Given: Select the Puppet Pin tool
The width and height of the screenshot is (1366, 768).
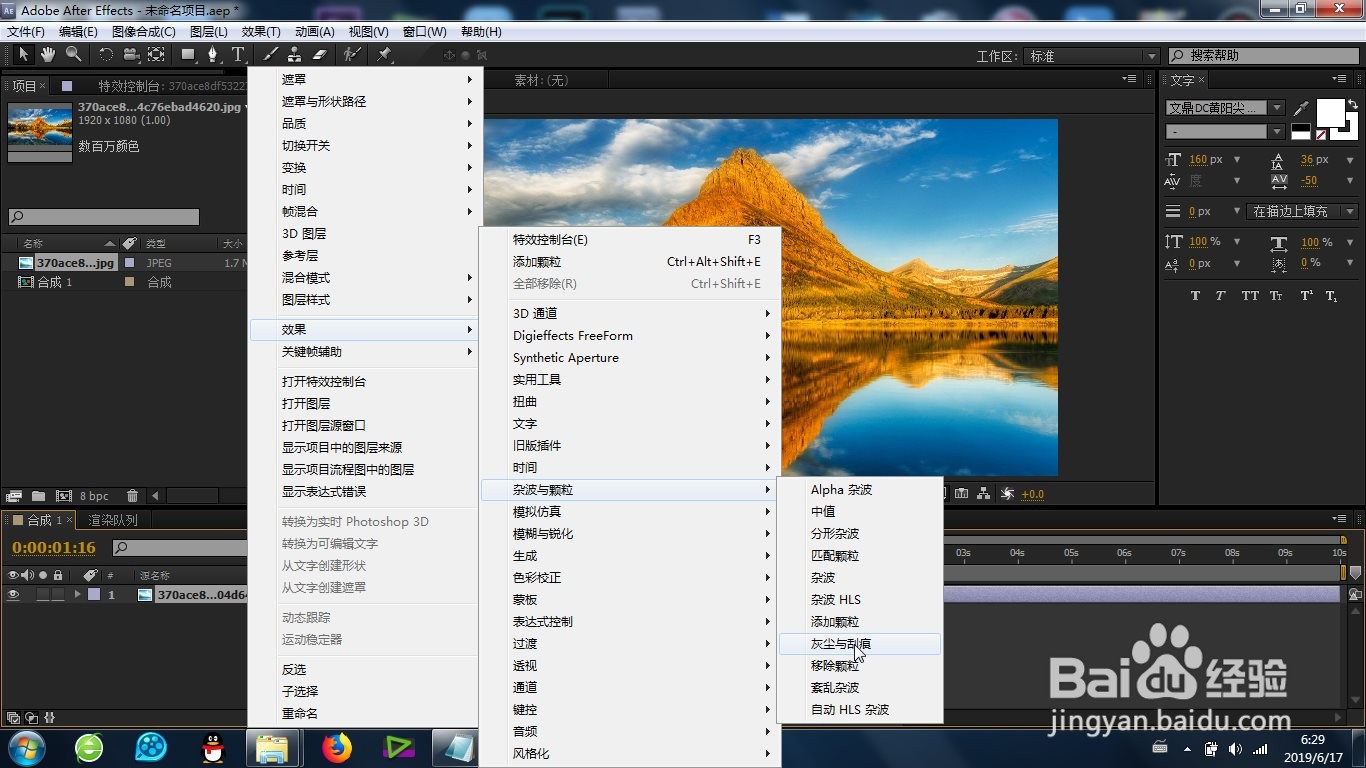Looking at the screenshot, I should coord(384,54).
